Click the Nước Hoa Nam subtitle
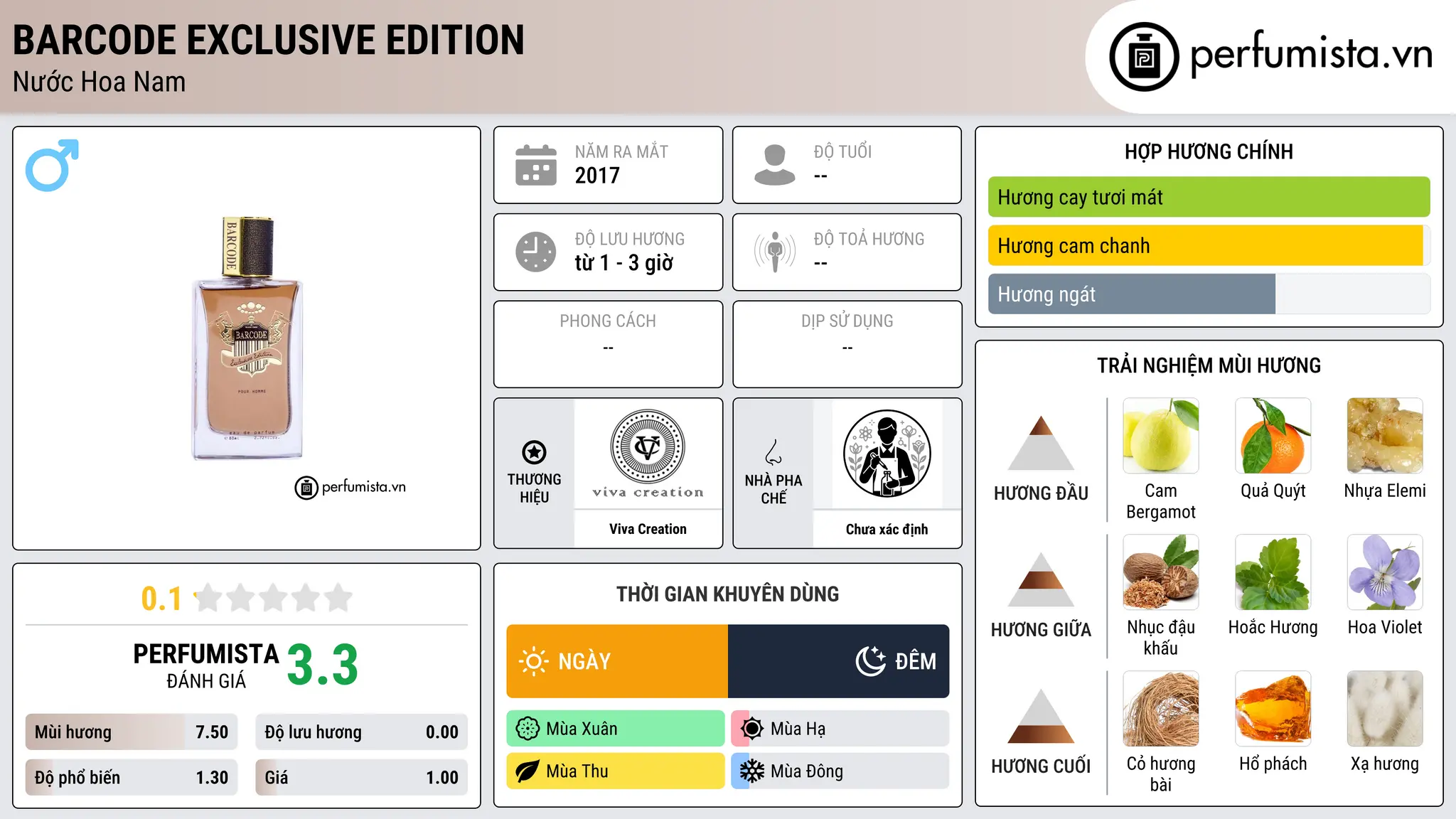The width and height of the screenshot is (1456, 819). (100, 82)
